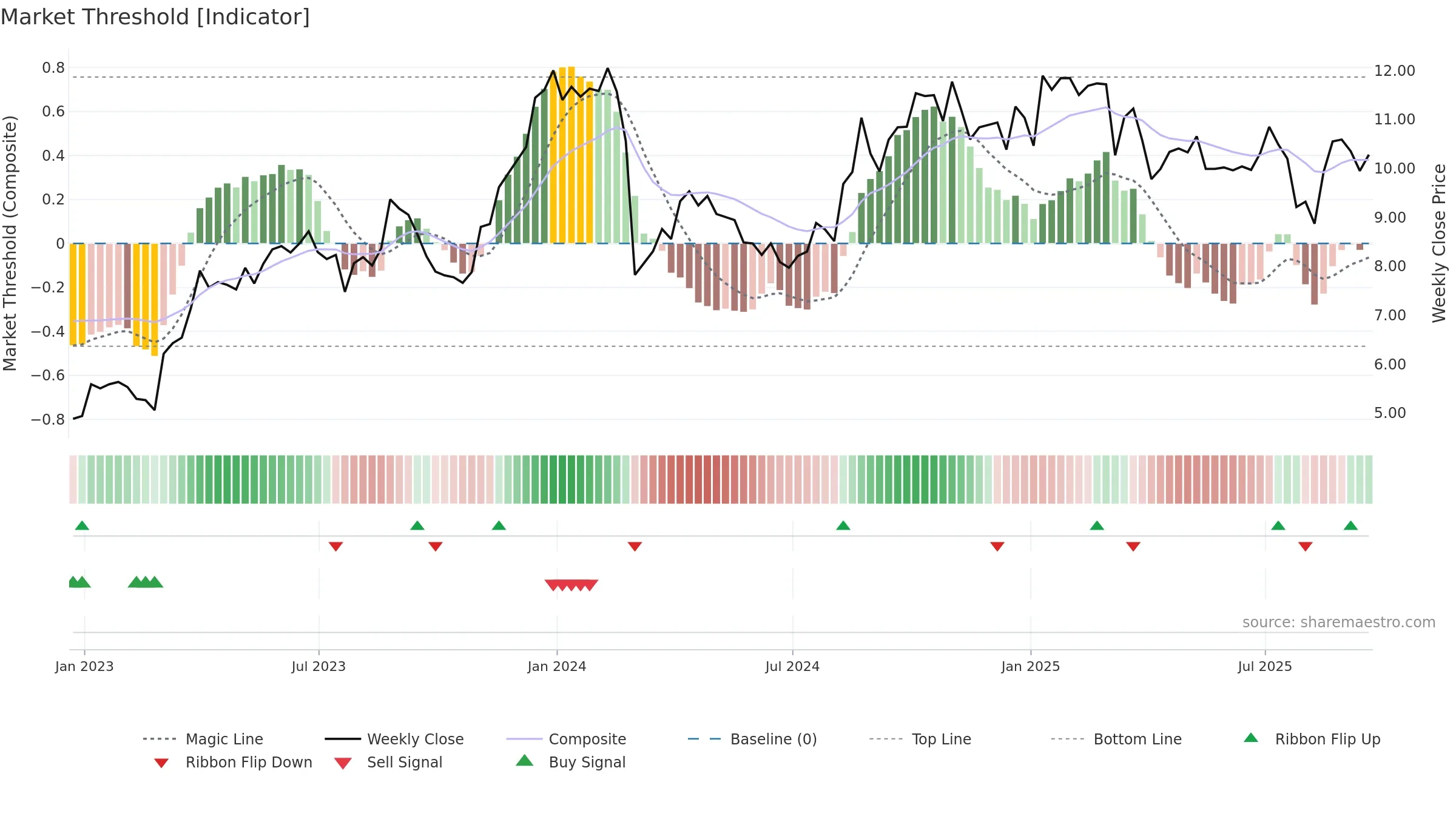This screenshot has width=1456, height=819.
Task: Click the red Ribbon Flip Down marker just after Jul 2023
Action: pos(335,547)
